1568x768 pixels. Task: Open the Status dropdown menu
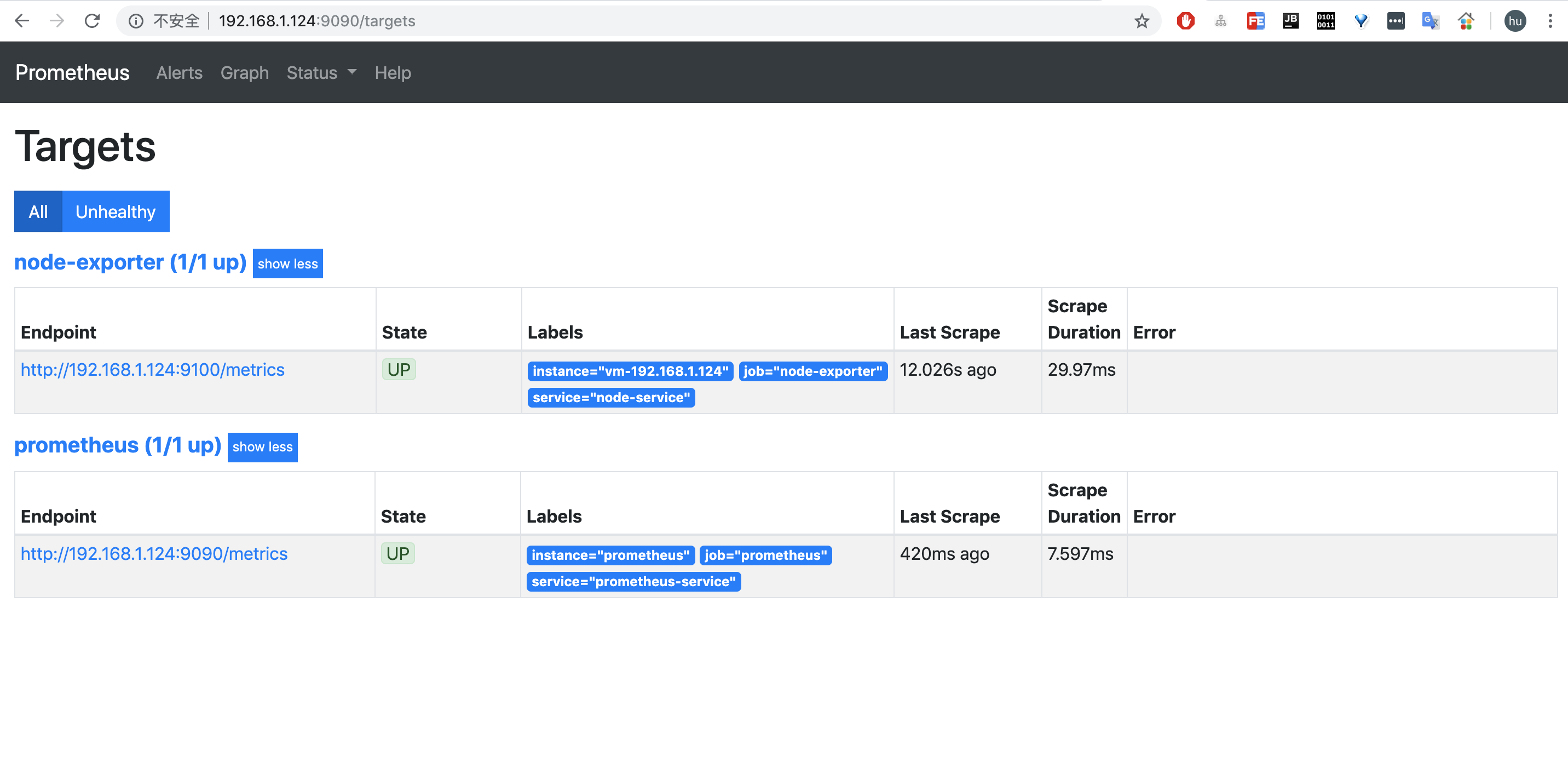[x=321, y=72]
